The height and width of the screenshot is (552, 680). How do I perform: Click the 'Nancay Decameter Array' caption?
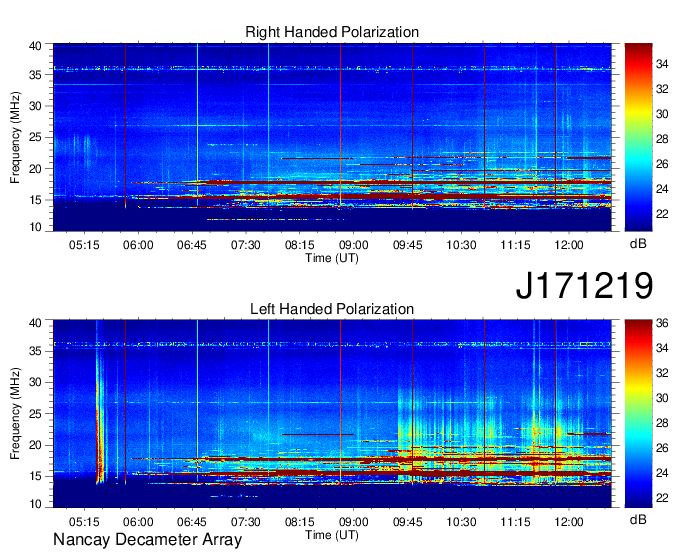pos(147,540)
